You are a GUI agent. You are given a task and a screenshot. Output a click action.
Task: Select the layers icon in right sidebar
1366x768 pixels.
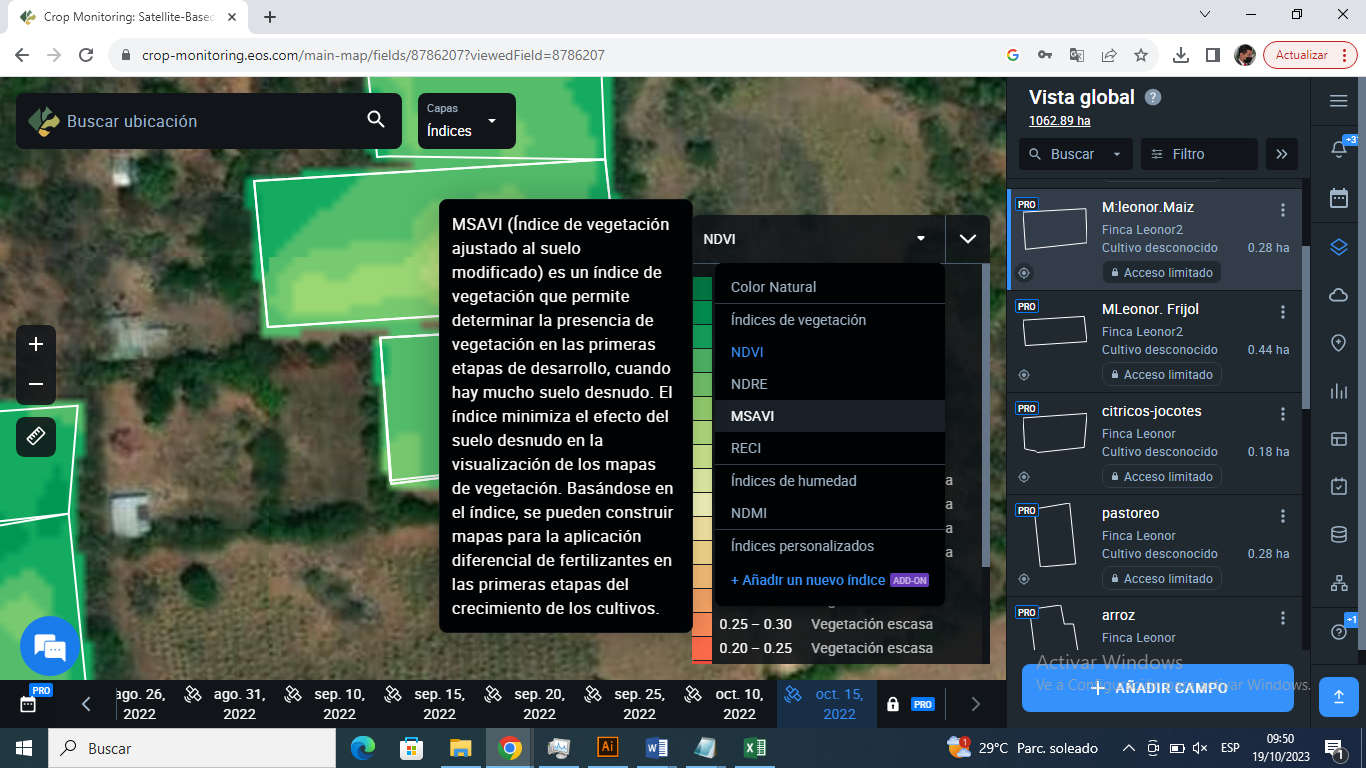pyautogui.click(x=1338, y=247)
